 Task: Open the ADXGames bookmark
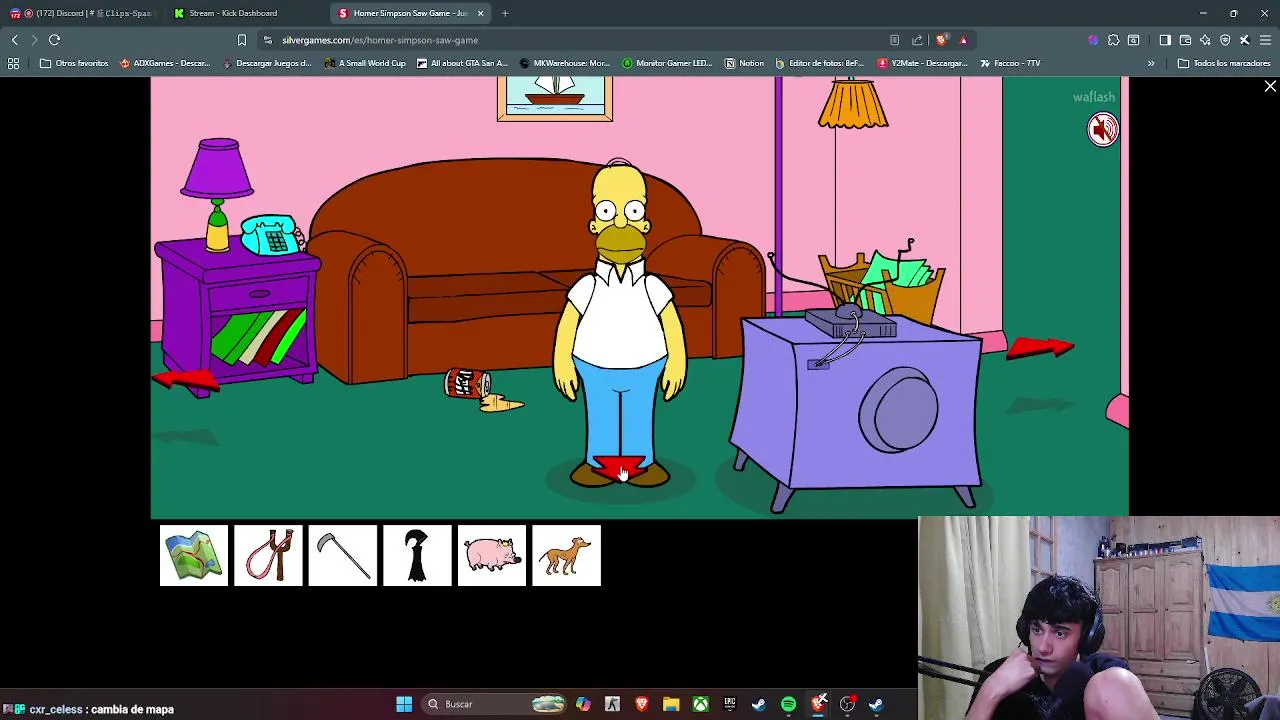coord(165,63)
